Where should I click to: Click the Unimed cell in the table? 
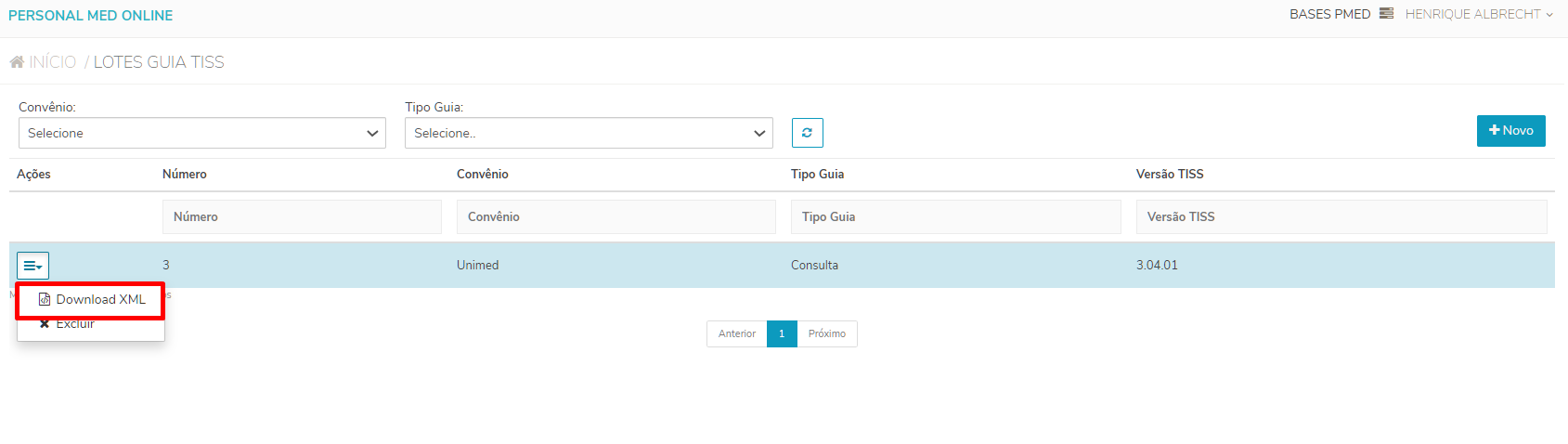point(478,265)
